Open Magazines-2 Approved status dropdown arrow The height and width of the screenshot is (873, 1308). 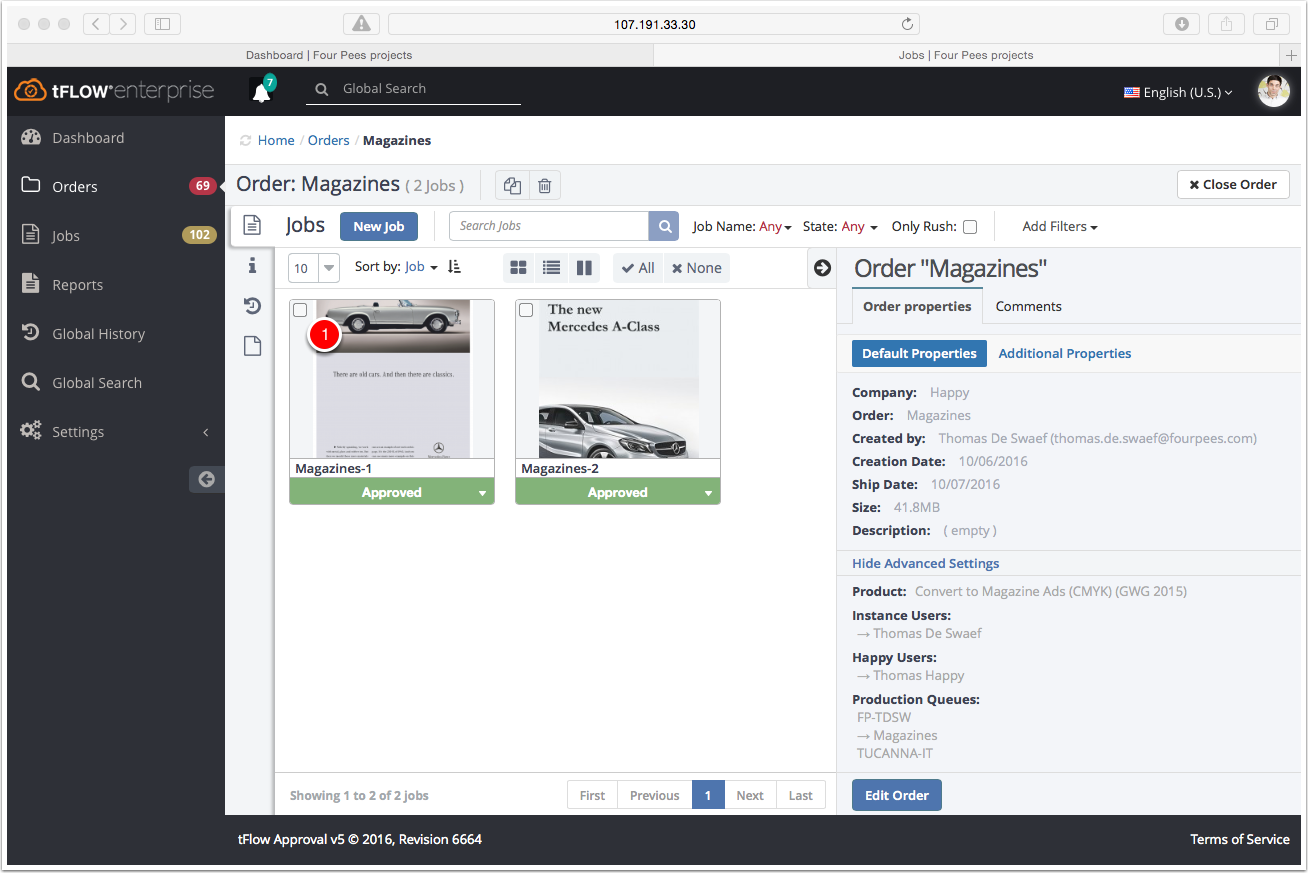708,493
